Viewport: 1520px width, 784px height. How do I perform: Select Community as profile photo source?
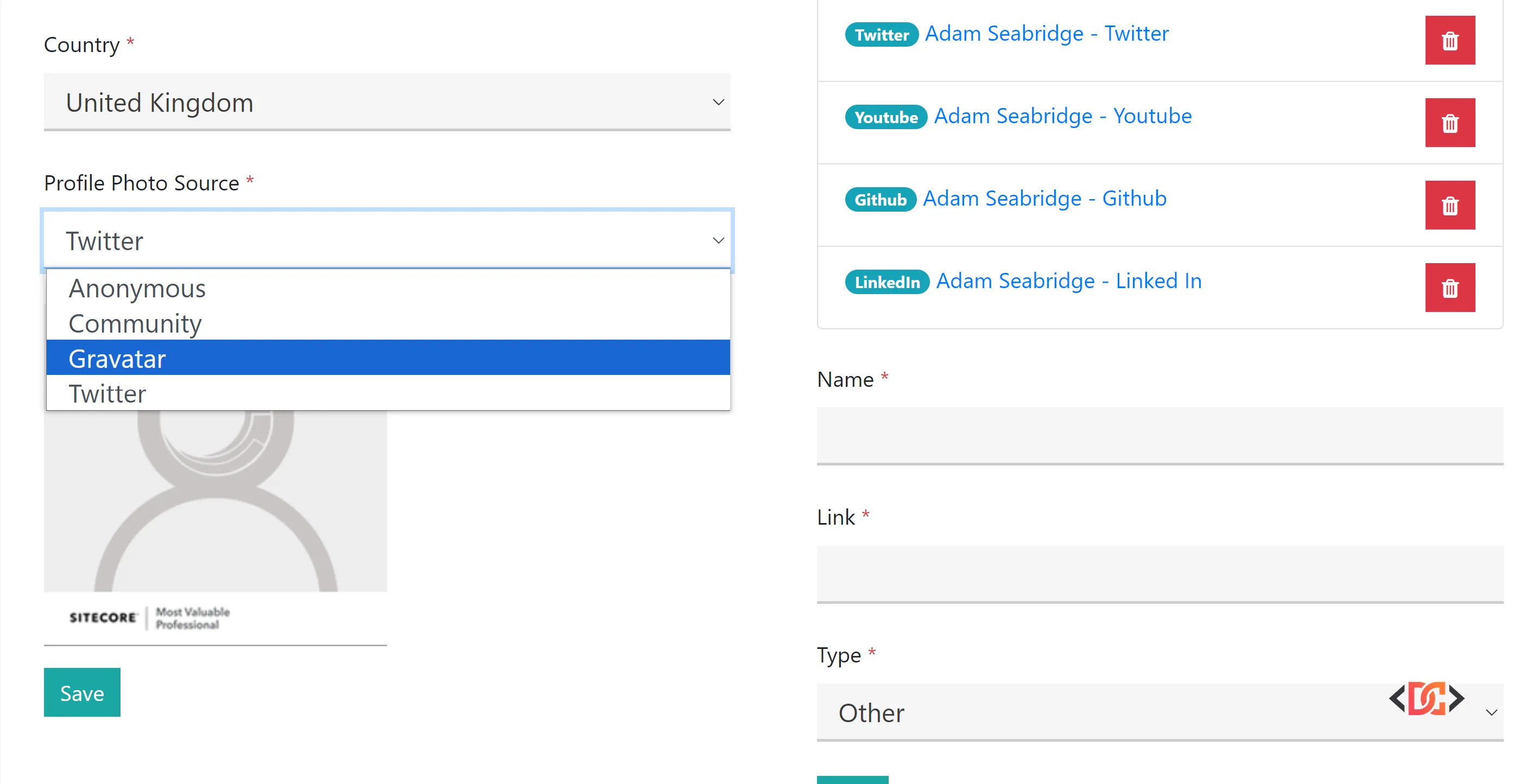(x=135, y=323)
